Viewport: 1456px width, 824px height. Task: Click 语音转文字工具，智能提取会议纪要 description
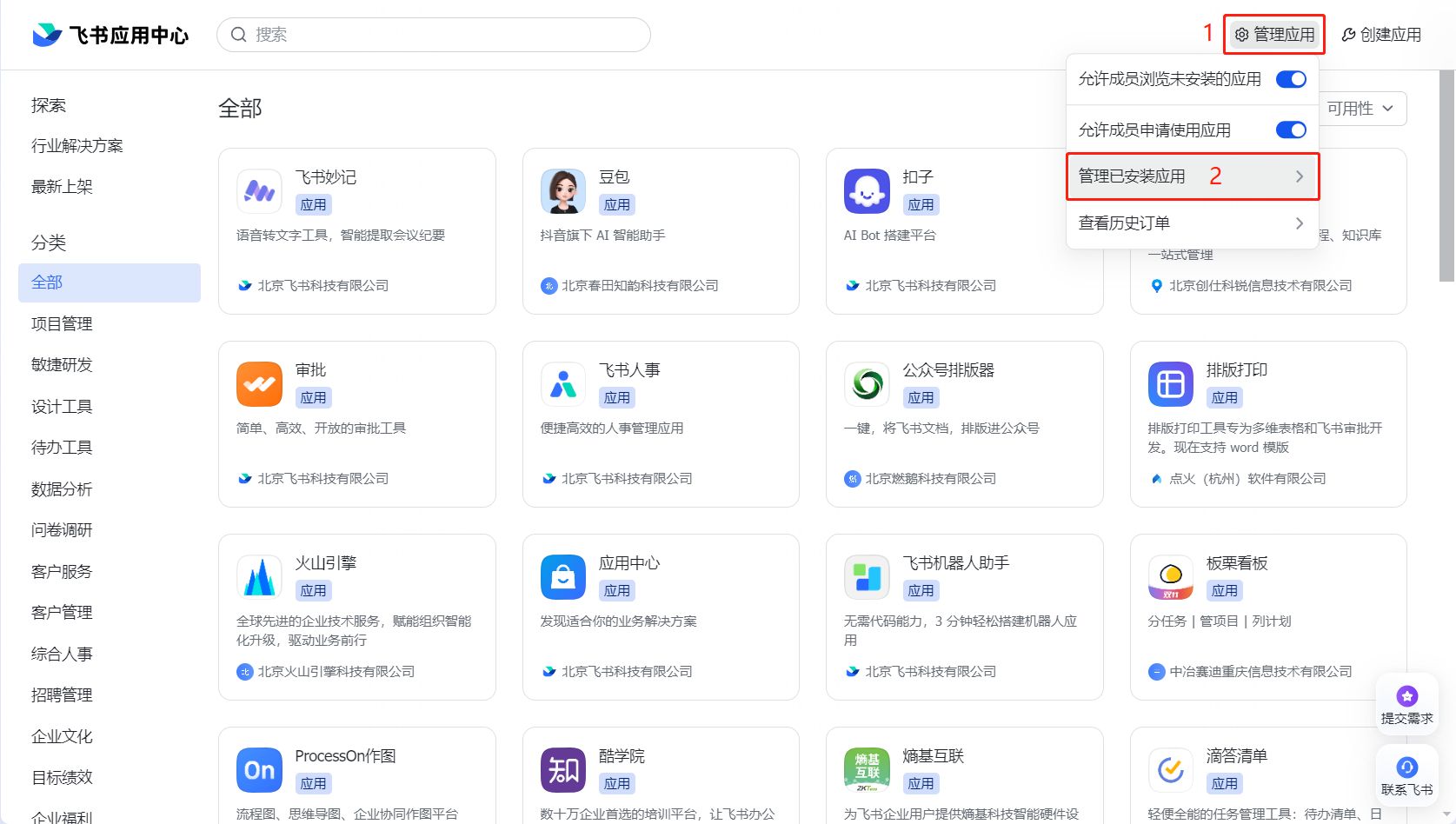coord(341,236)
